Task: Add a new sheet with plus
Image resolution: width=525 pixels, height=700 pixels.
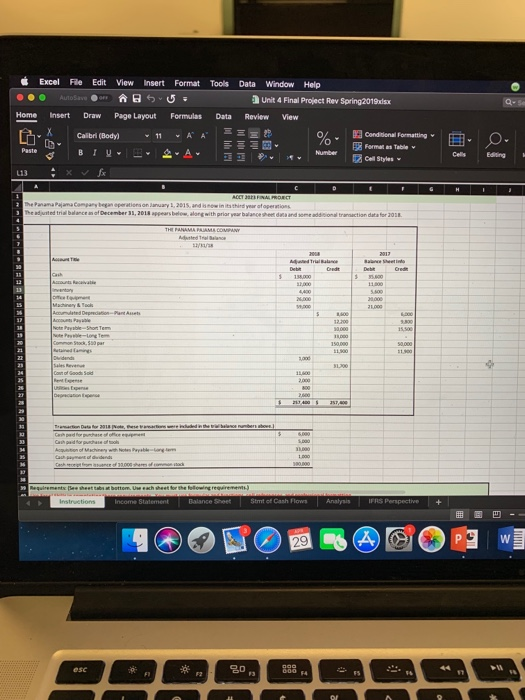Action: click(x=438, y=502)
